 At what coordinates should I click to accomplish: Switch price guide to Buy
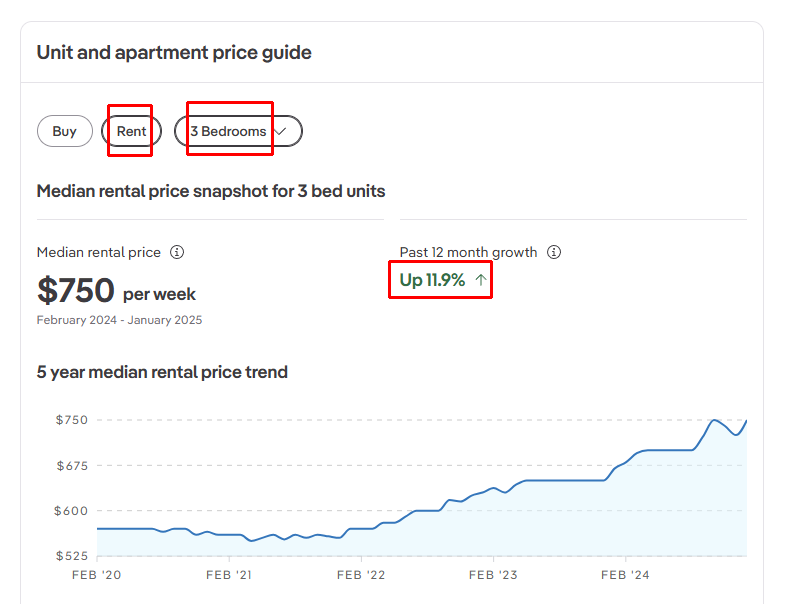pos(65,131)
